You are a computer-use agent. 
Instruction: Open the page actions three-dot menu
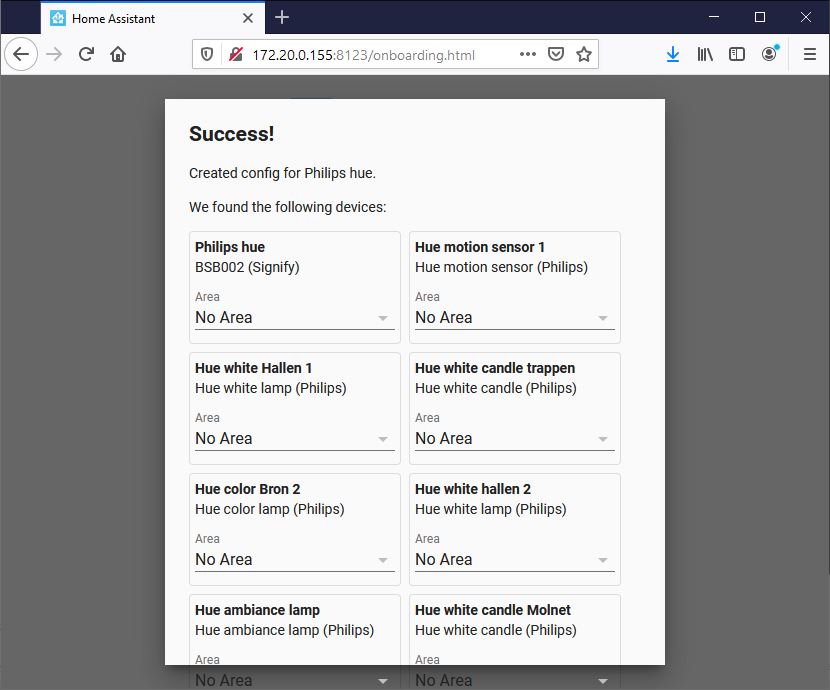[x=528, y=54]
